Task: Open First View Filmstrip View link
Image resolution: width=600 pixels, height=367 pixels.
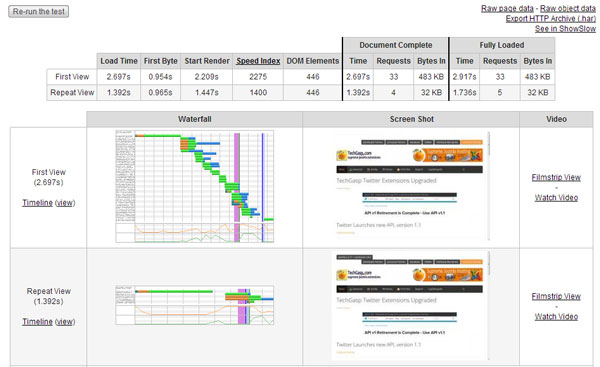Action: point(556,178)
